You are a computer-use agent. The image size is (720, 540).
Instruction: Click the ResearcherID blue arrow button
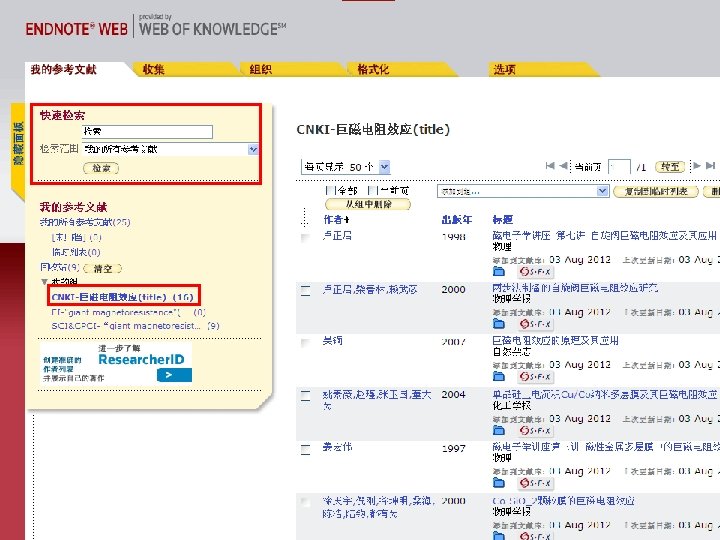174,375
